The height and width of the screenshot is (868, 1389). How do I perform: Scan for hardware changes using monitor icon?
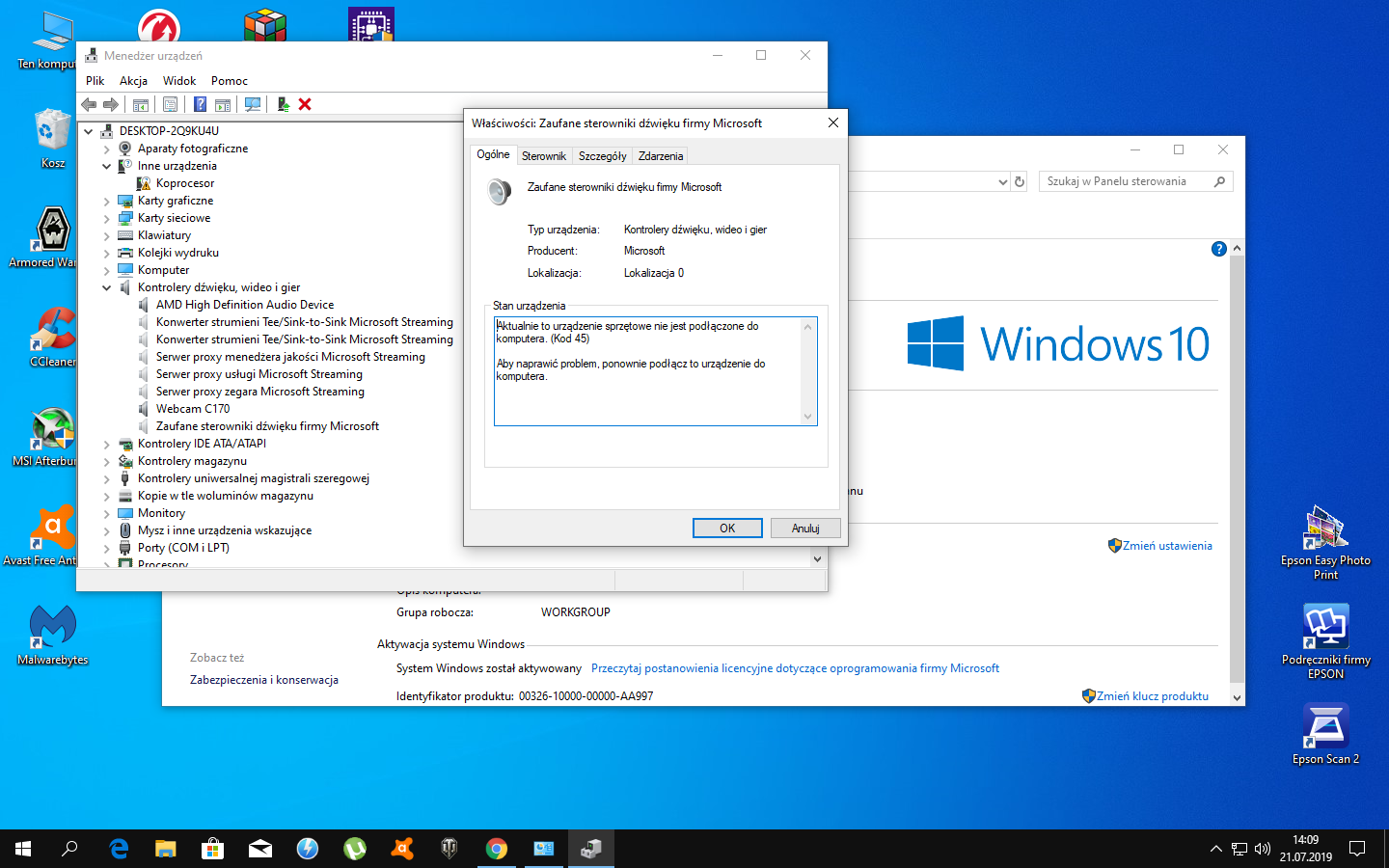click(253, 104)
